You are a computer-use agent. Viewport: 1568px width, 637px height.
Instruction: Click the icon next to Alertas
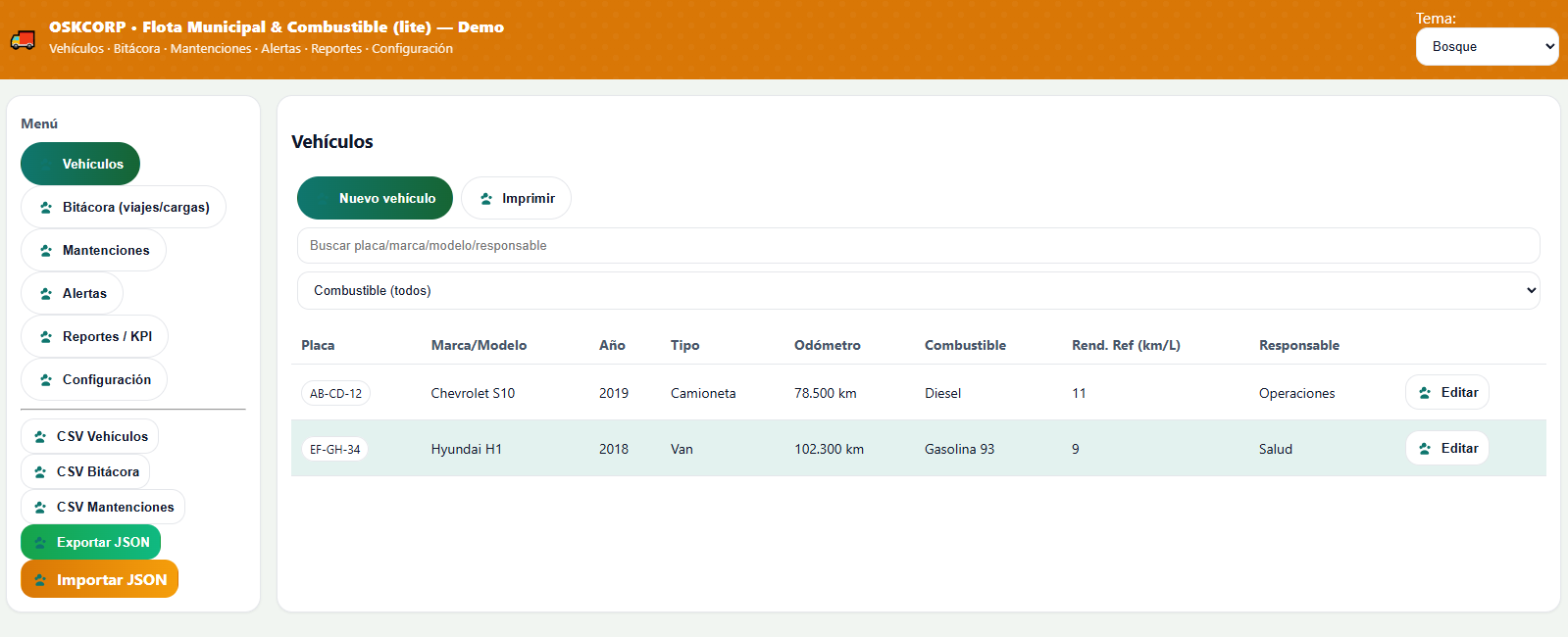[x=46, y=294]
